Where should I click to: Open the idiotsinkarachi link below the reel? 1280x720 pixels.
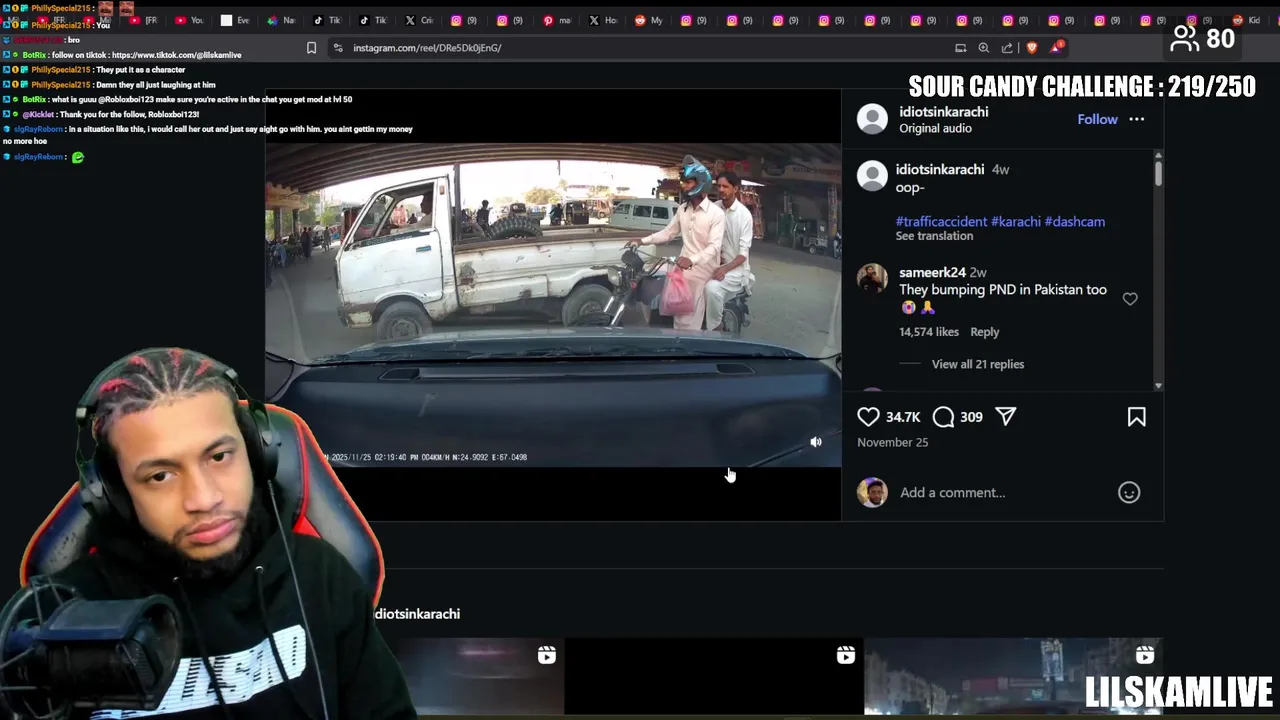click(x=417, y=614)
